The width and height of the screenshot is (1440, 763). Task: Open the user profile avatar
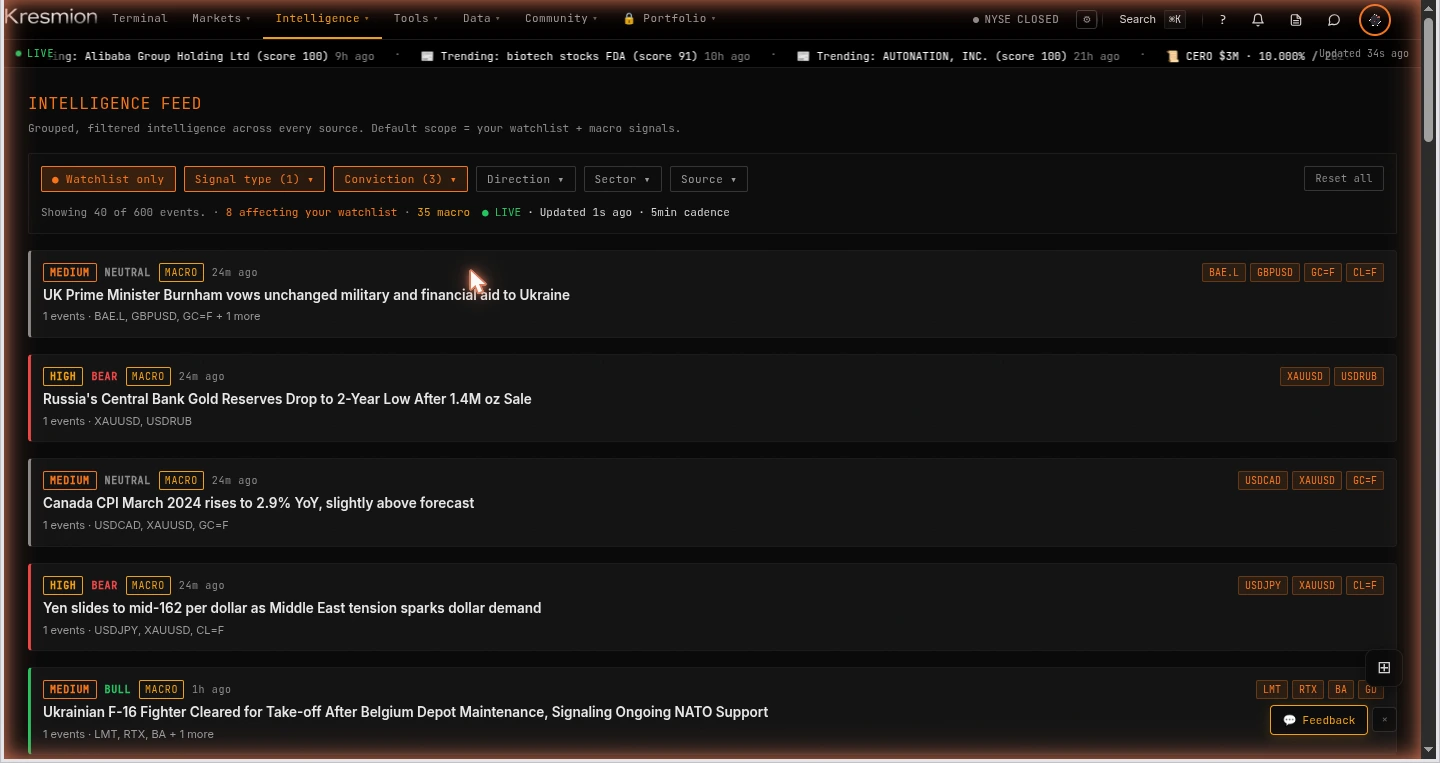pyautogui.click(x=1375, y=19)
